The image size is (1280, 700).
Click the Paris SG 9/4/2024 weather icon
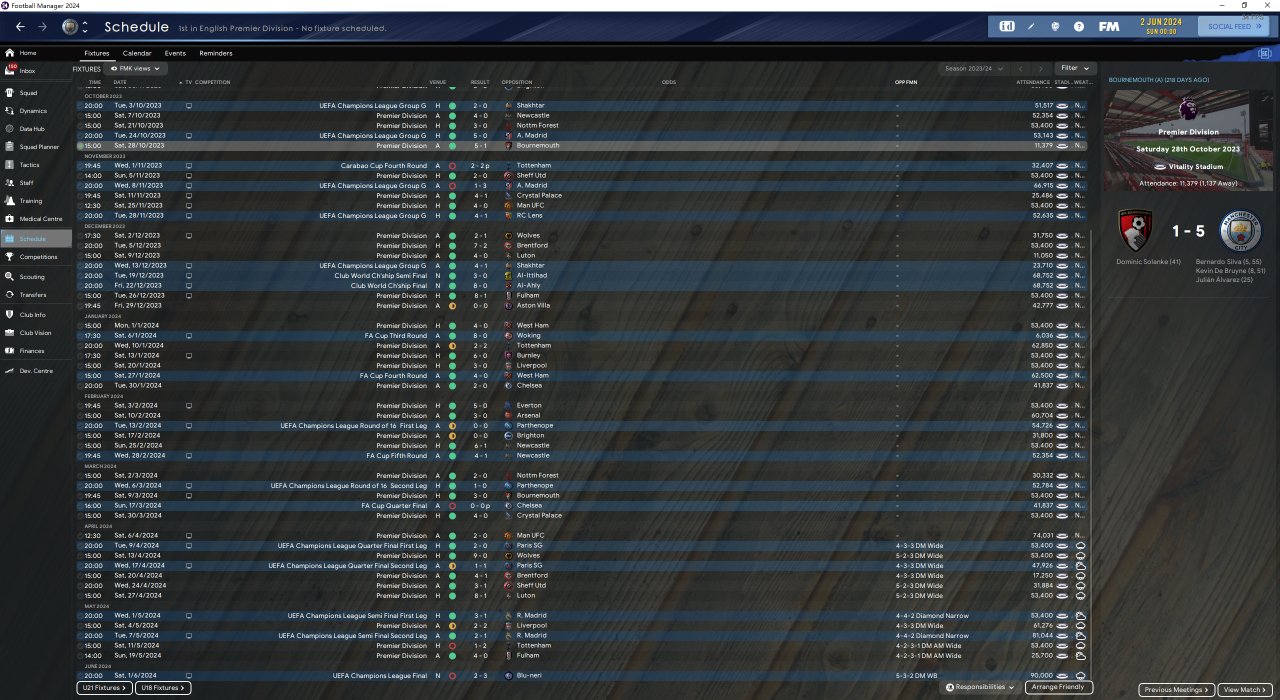(x=1080, y=546)
